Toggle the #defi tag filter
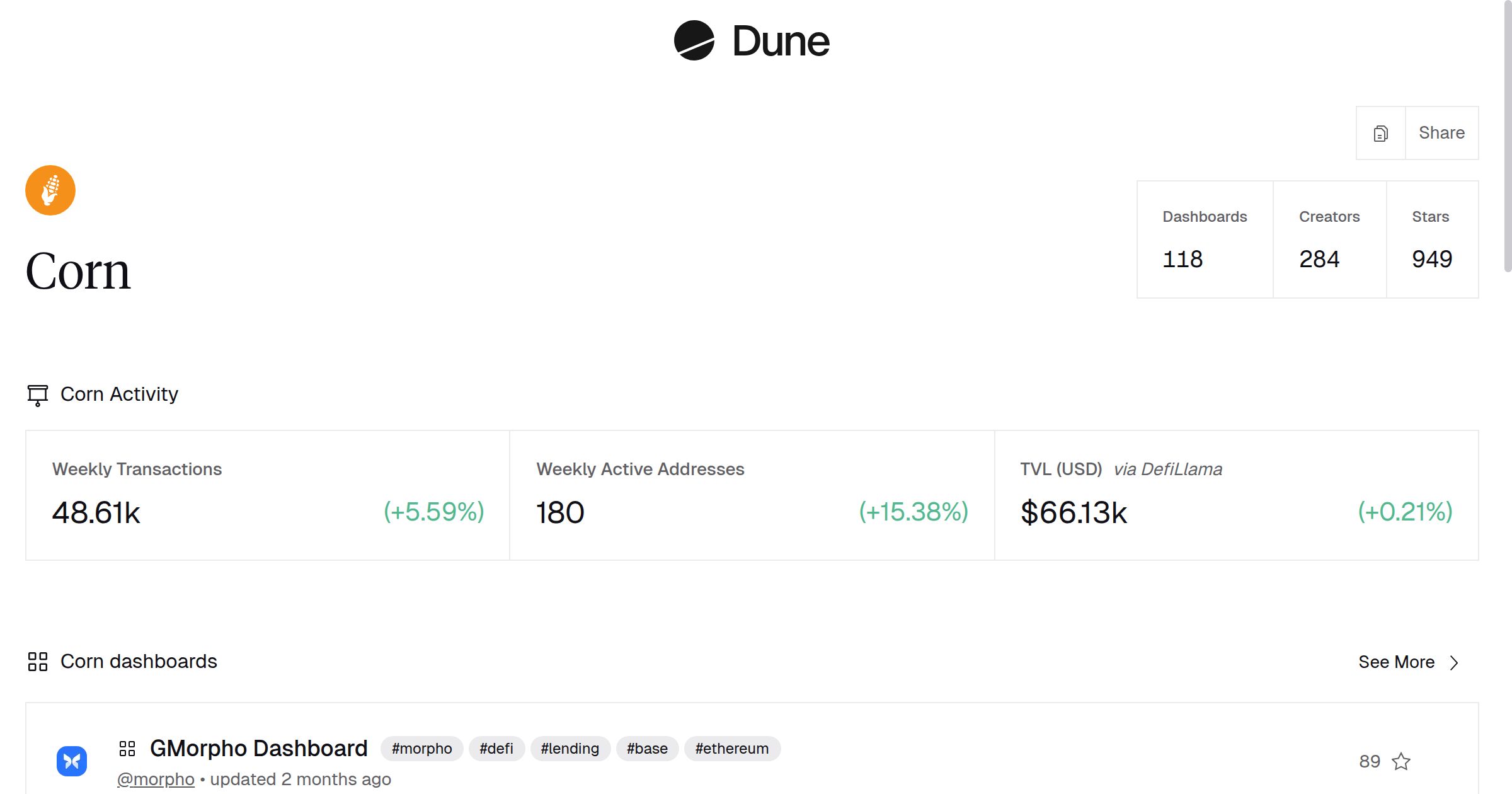The image size is (1512, 794). click(496, 749)
